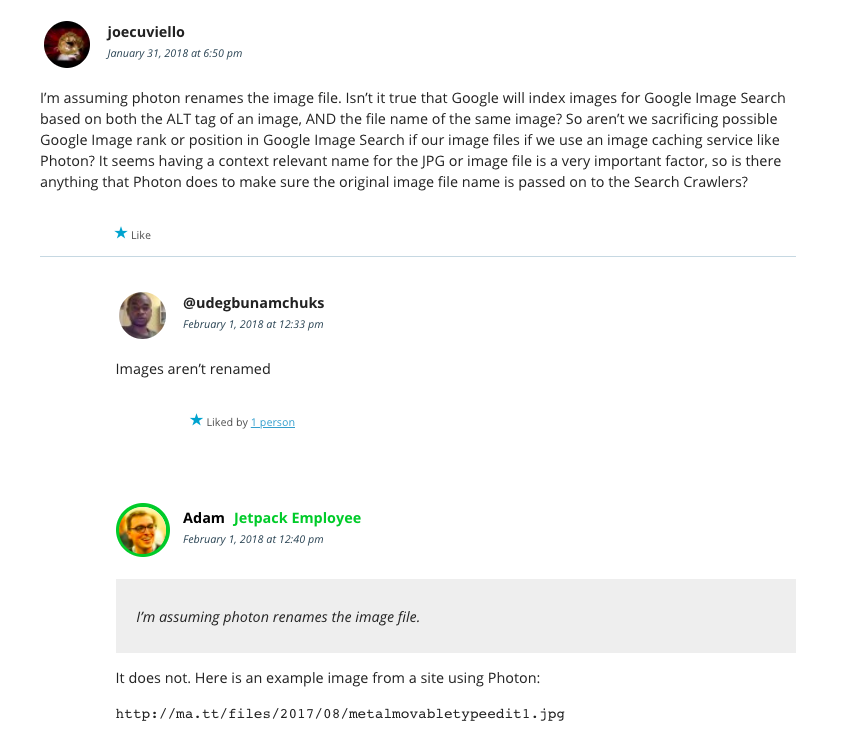
Task: Click the metalmovabletypeedit1.jpg URL
Action: [340, 713]
